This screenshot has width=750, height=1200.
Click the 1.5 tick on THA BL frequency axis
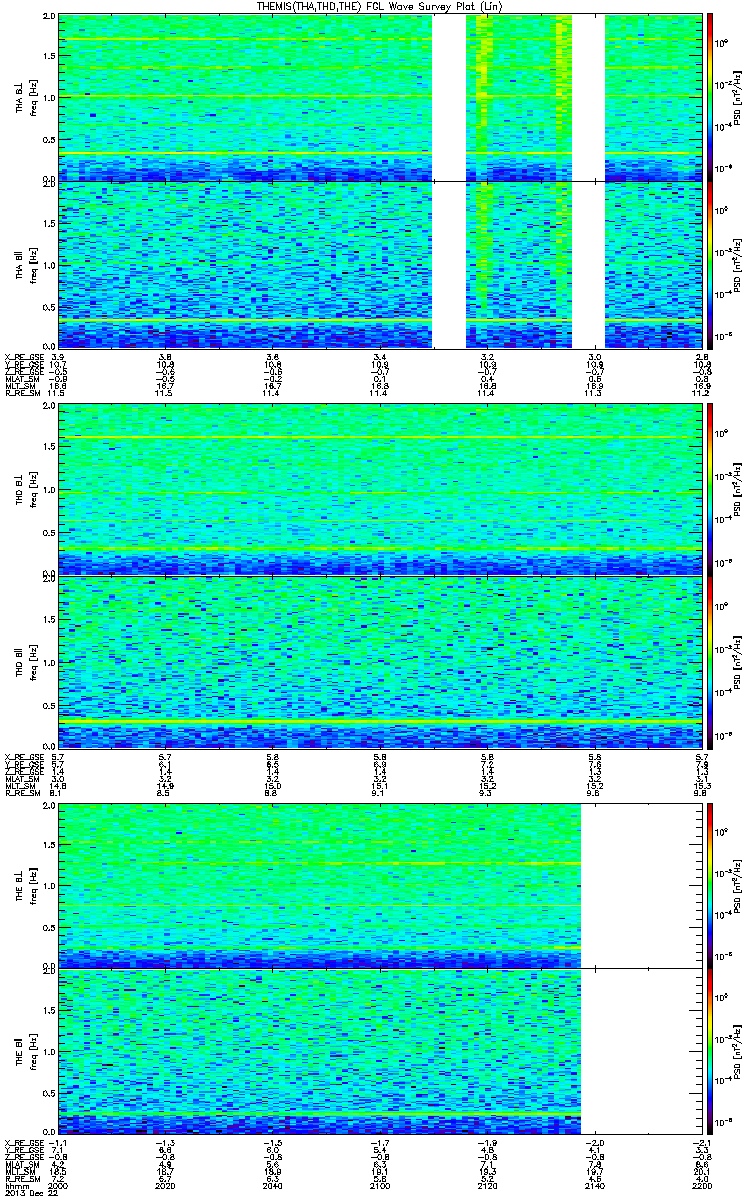[48, 56]
